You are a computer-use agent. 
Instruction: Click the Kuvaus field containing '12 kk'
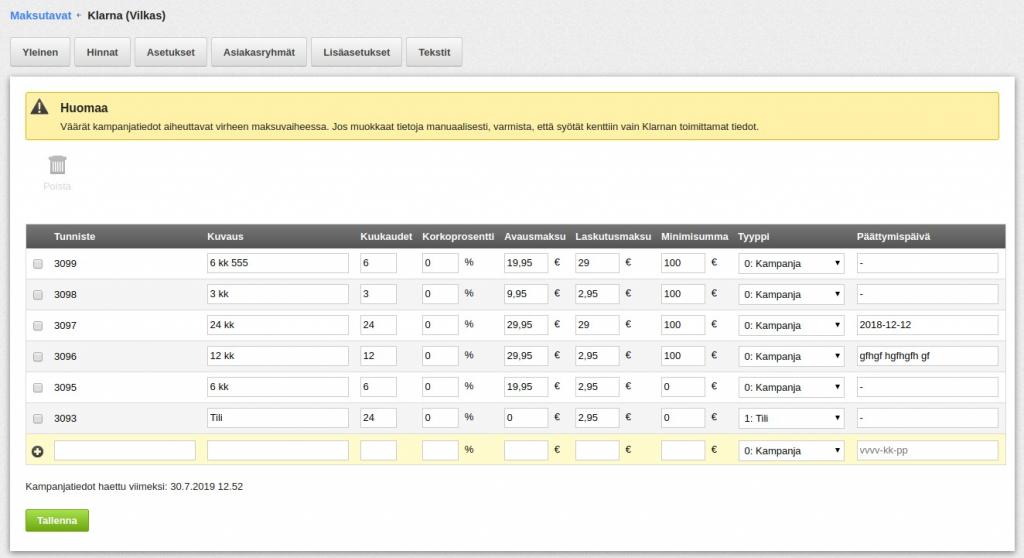point(278,355)
